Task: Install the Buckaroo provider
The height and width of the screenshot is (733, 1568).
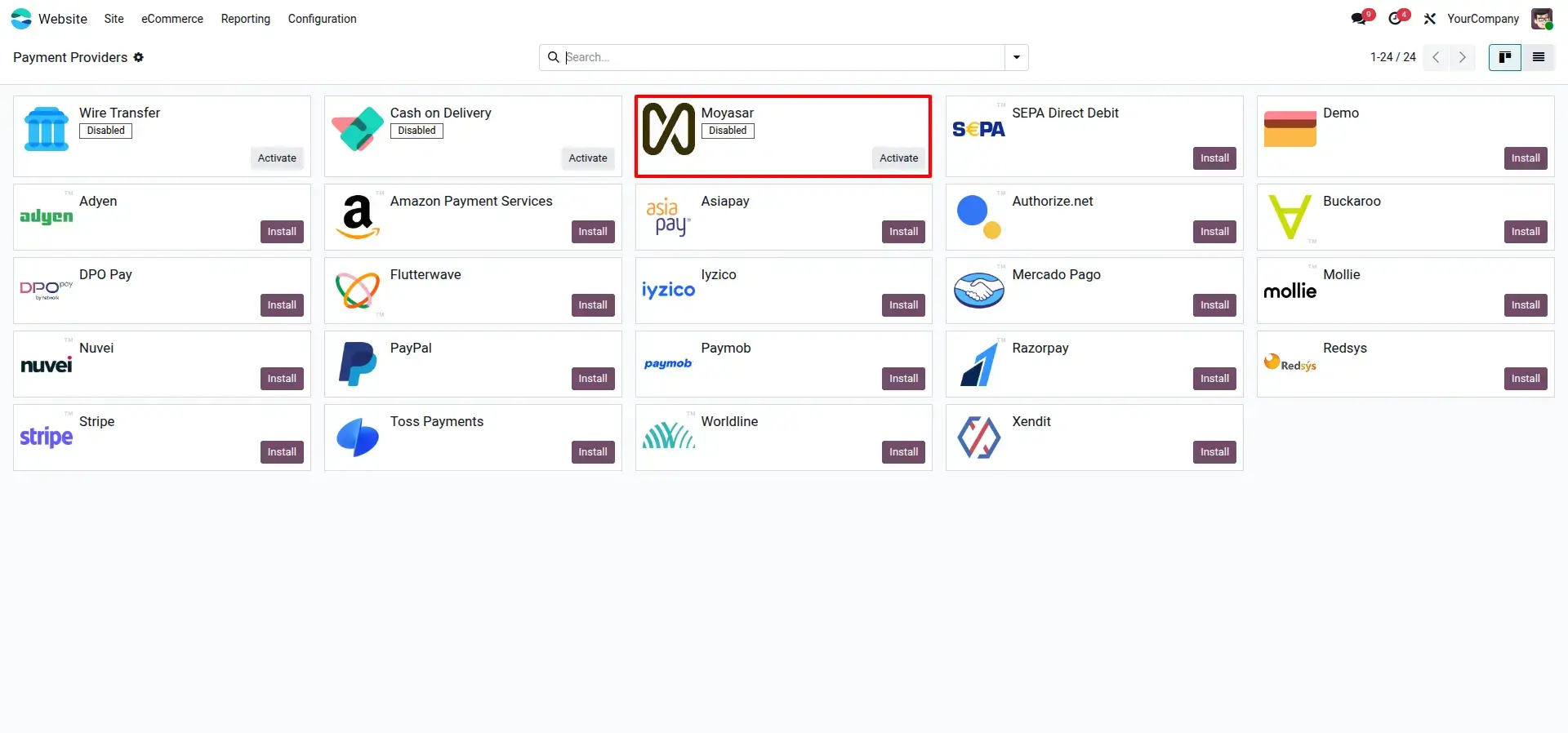Action: click(x=1526, y=232)
